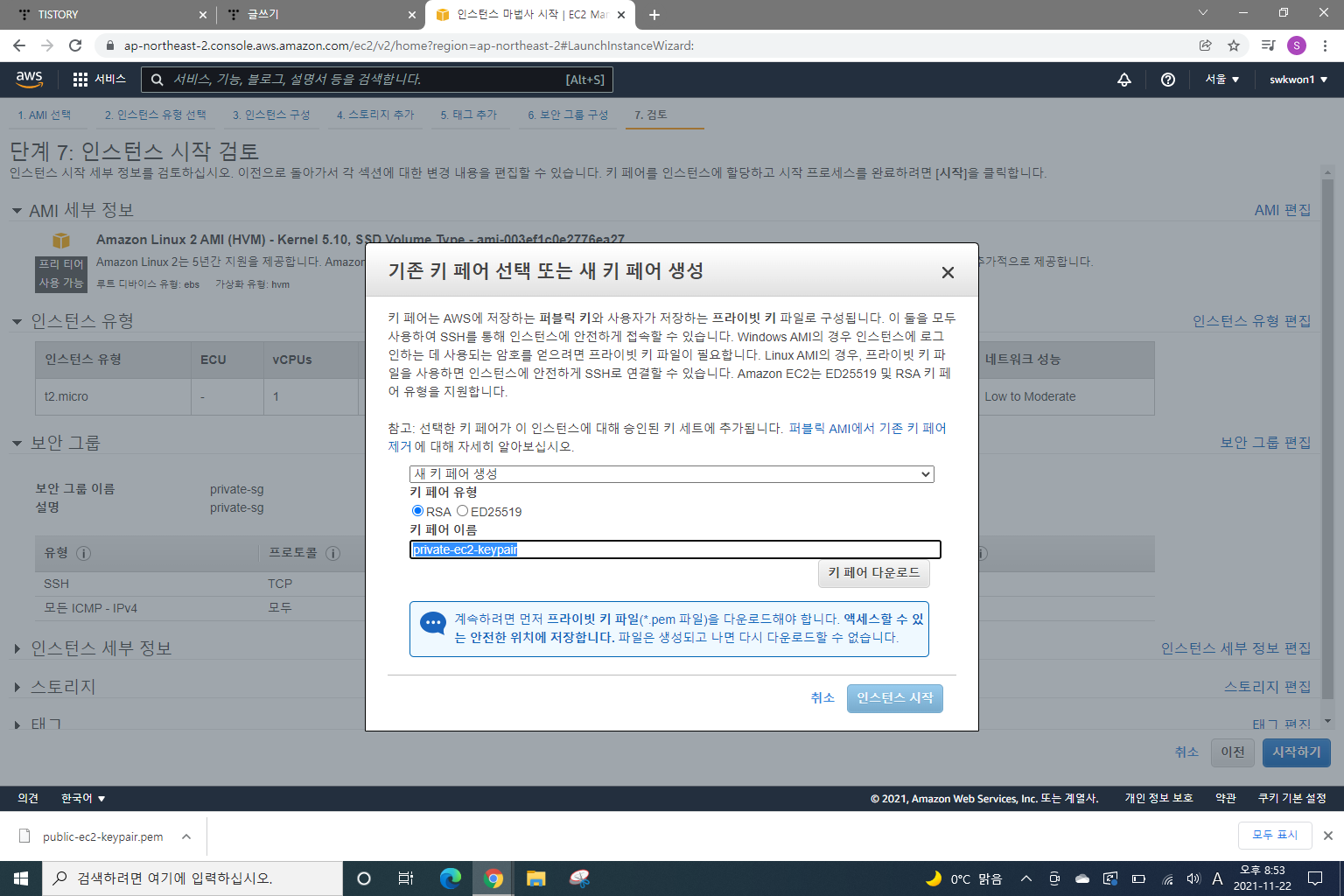Viewport: 1344px width, 896px height.
Task: Expand the 인스턴스 세부 정보 section
Action: click(x=17, y=648)
